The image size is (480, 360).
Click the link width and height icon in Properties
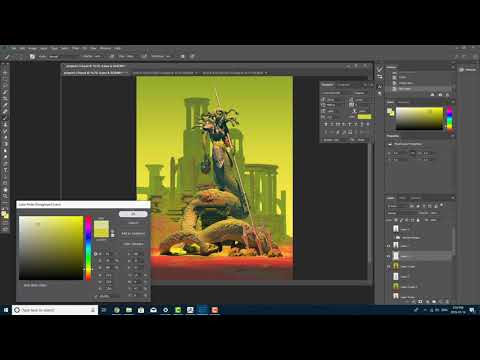pyautogui.click(x=413, y=153)
